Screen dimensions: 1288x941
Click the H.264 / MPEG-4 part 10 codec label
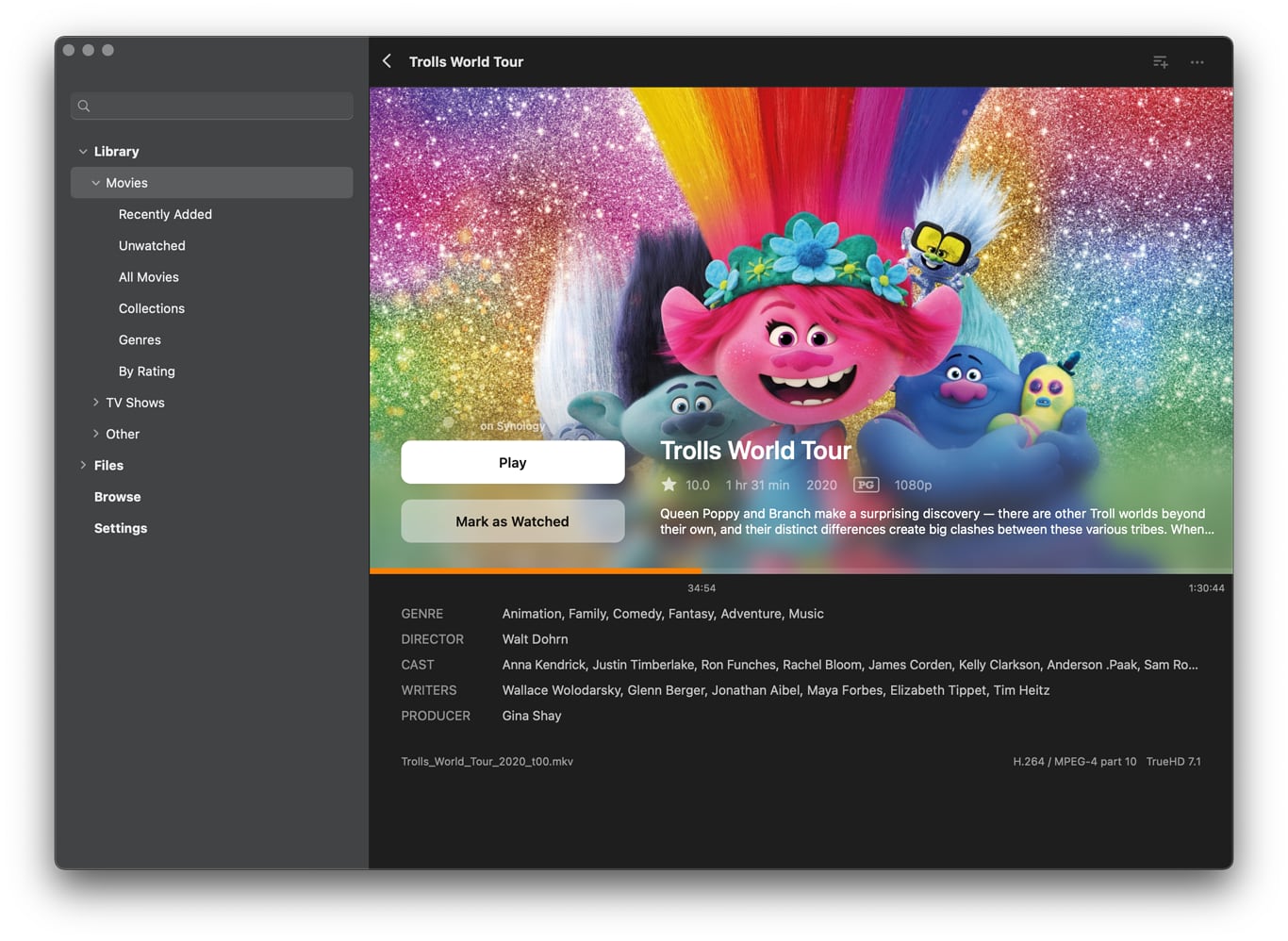coord(1075,762)
